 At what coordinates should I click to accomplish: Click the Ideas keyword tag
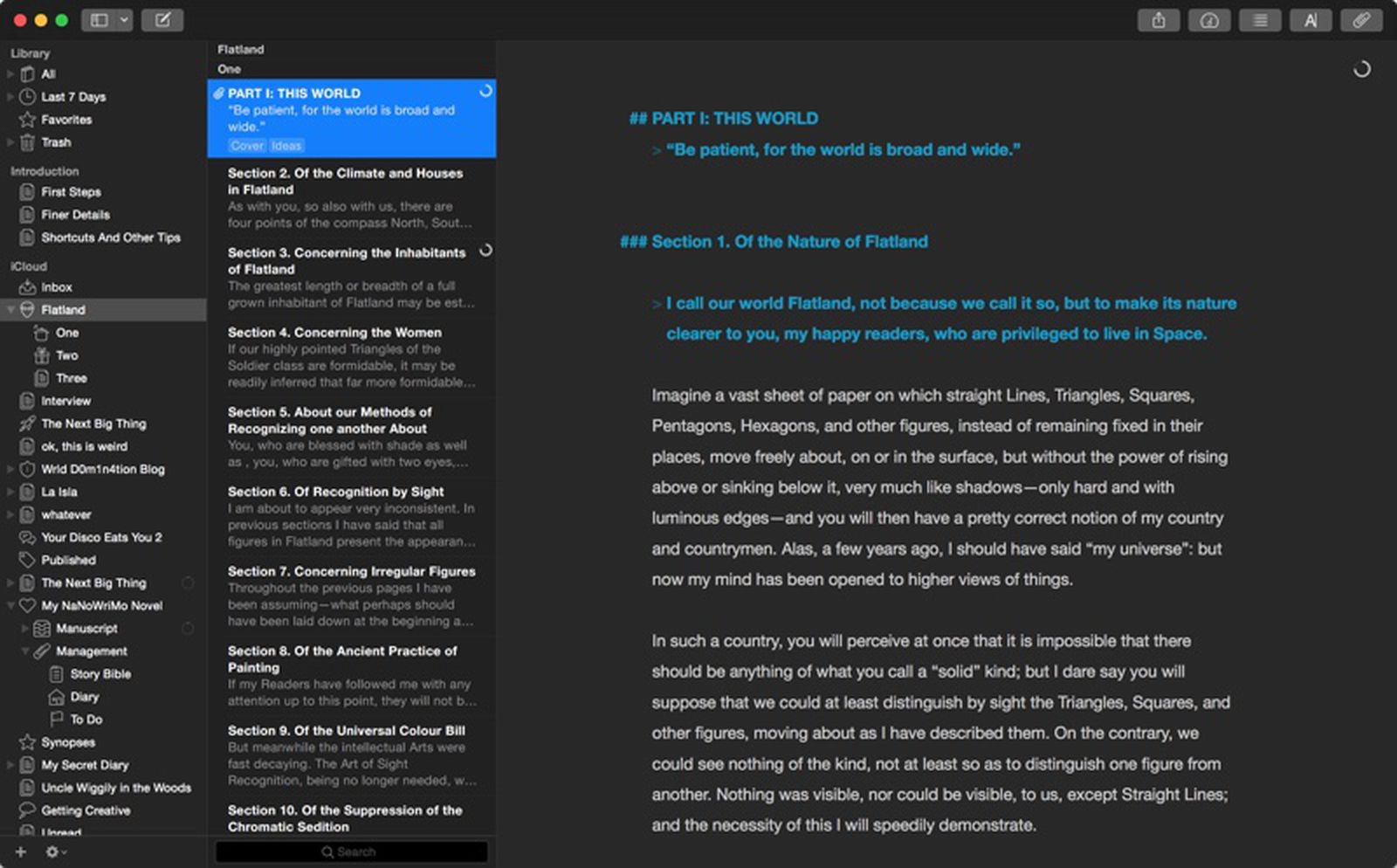coord(288,145)
